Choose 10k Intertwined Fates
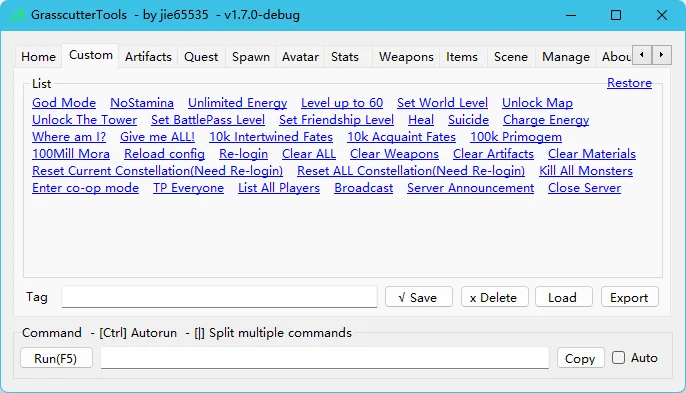 point(271,137)
